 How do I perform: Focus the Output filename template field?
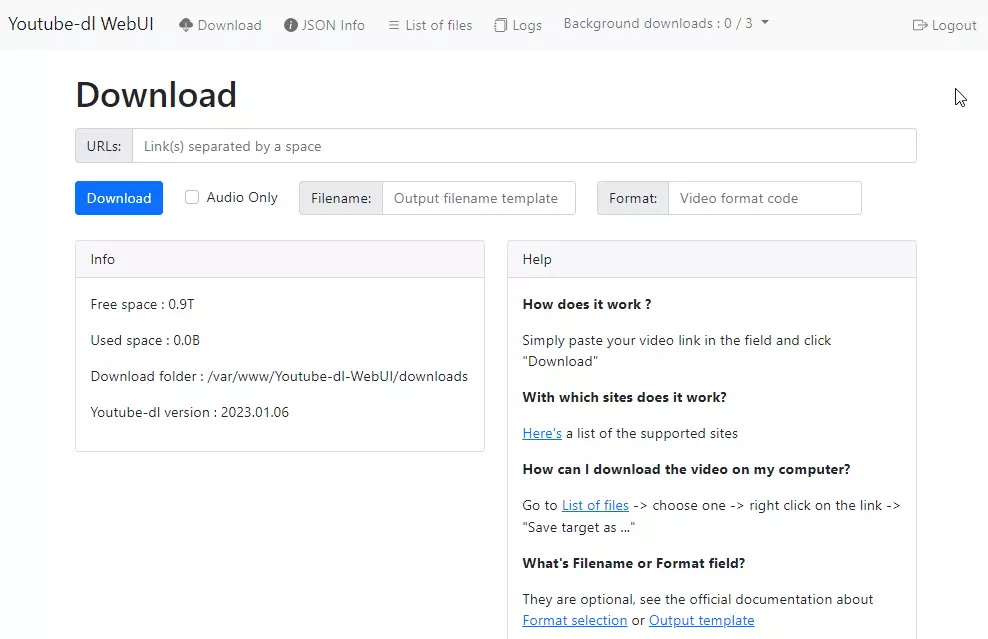(478, 198)
